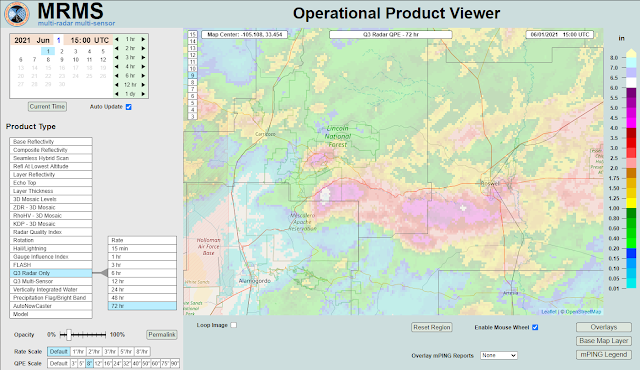Click the Current Time button

pyautogui.click(x=47, y=106)
